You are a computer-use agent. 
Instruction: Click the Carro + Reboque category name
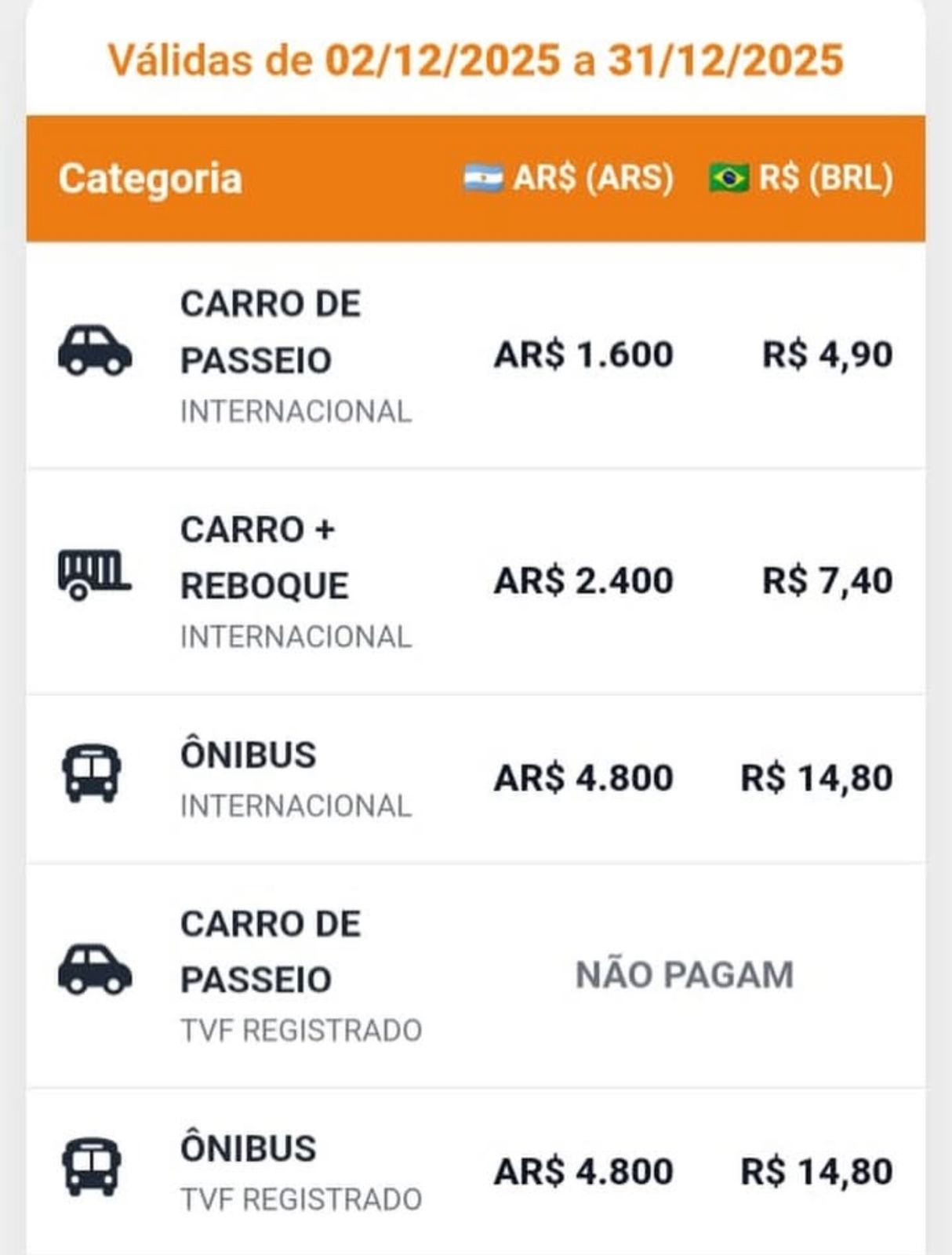pyautogui.click(x=264, y=558)
